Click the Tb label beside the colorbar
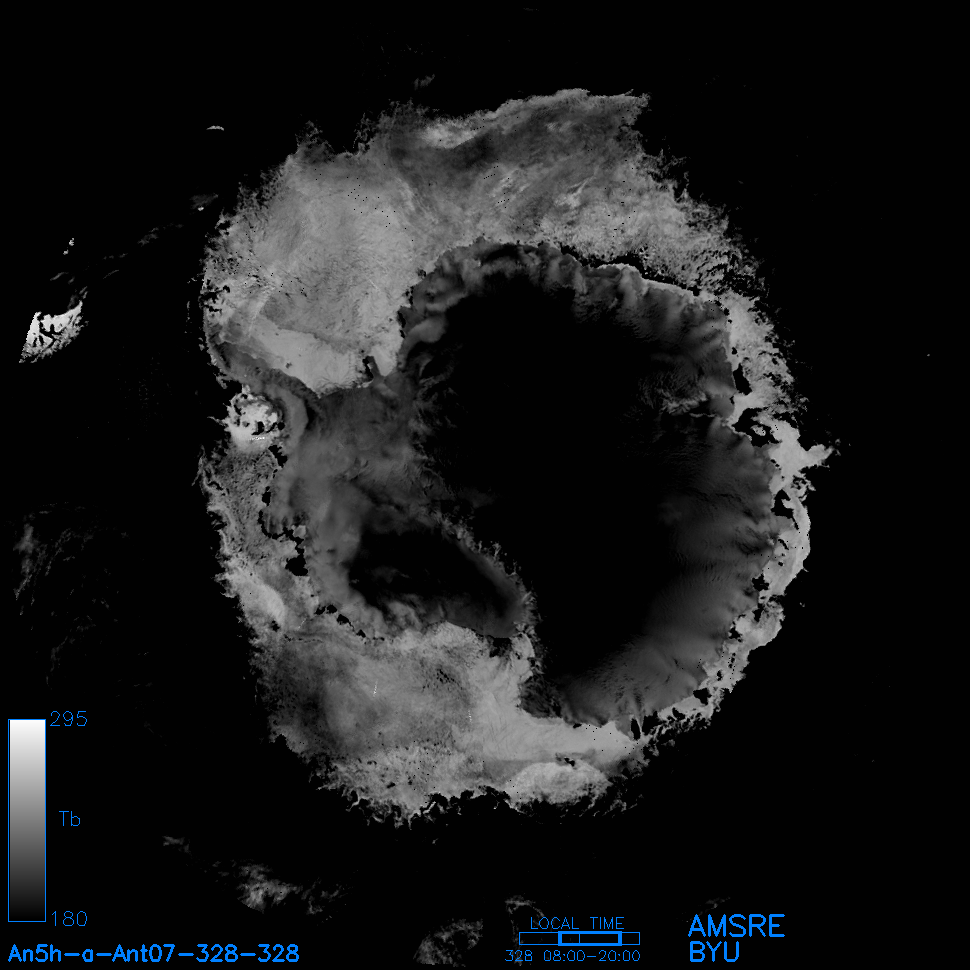This screenshot has width=970, height=970. (70, 819)
